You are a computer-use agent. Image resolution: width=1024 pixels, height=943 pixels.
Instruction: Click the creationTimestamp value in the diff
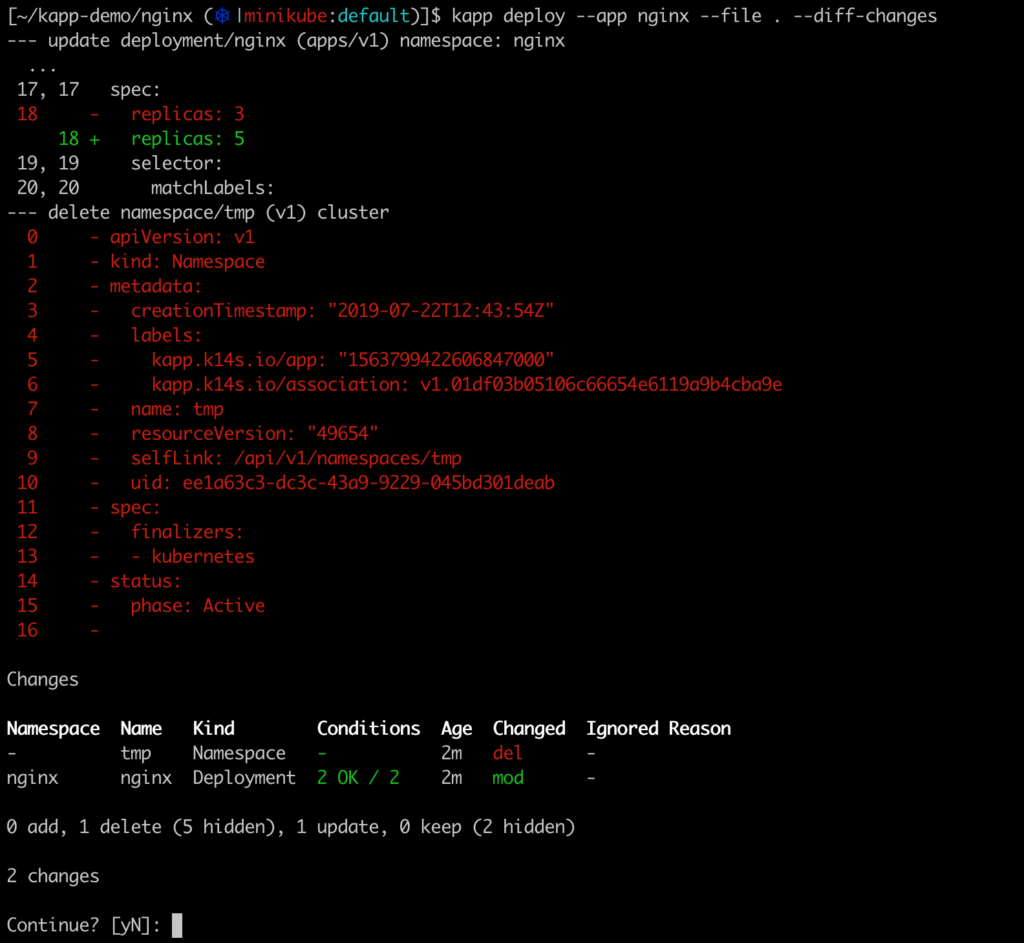(x=441, y=311)
